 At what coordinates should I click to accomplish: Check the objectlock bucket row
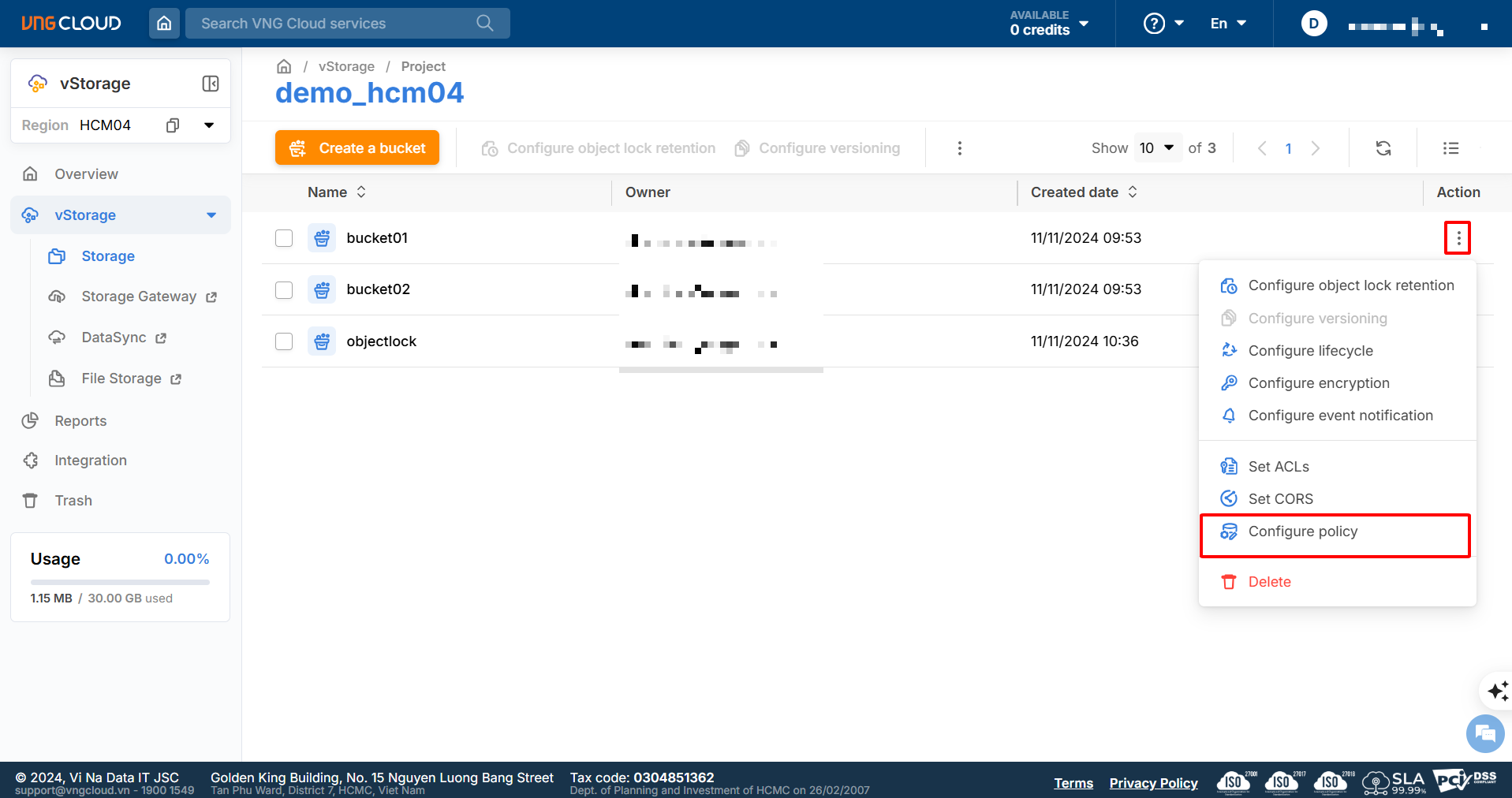click(x=284, y=341)
